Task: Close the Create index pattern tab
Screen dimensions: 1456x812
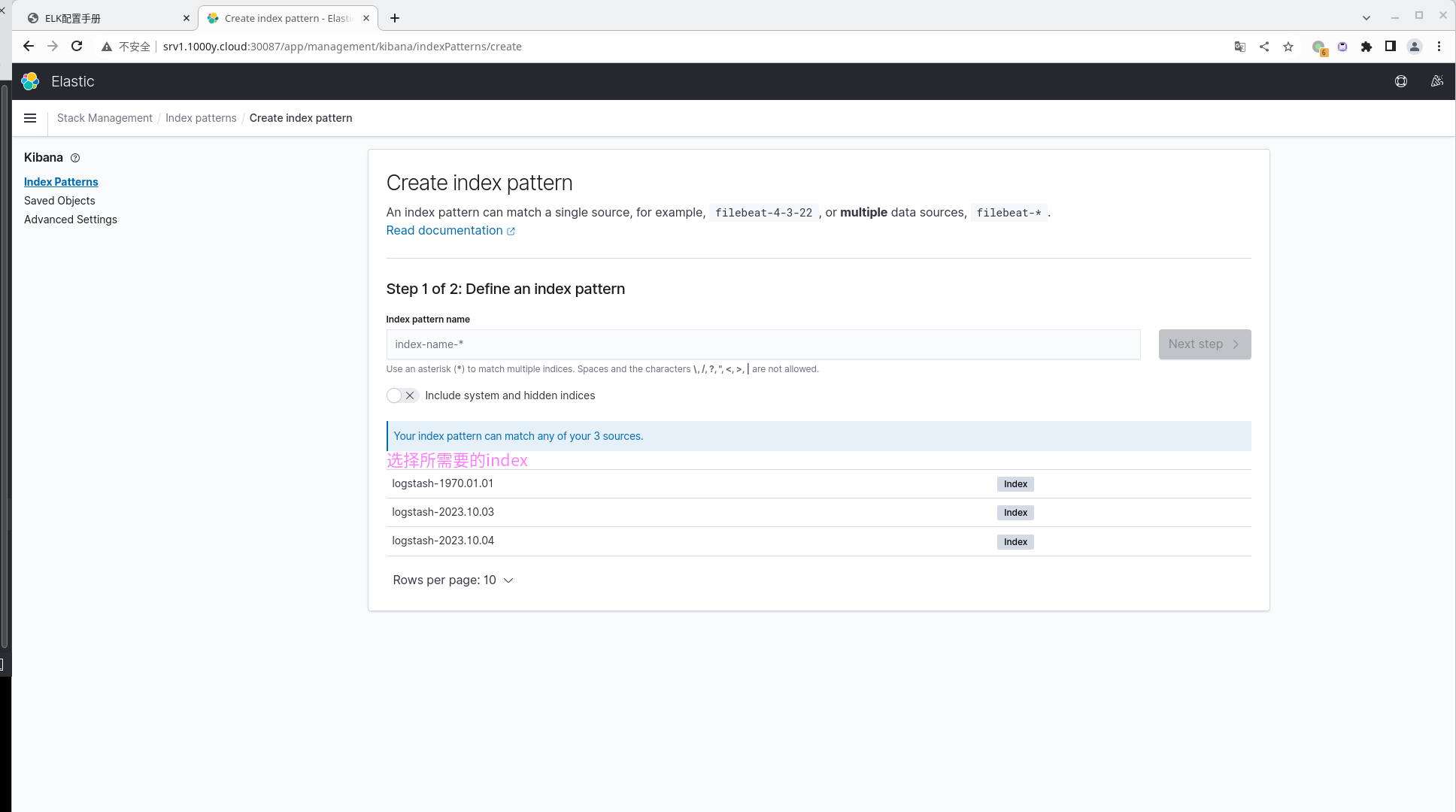Action: (366, 18)
